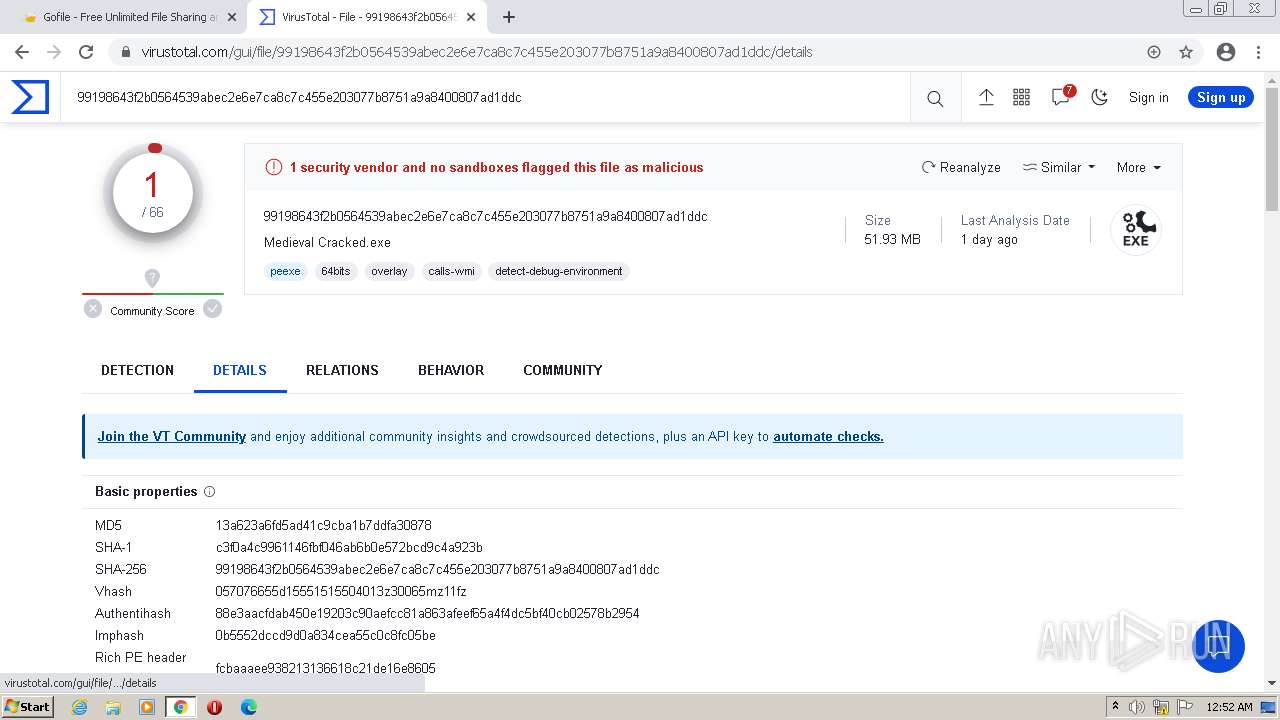Open the Opera taskbar icon

[x=214, y=706]
